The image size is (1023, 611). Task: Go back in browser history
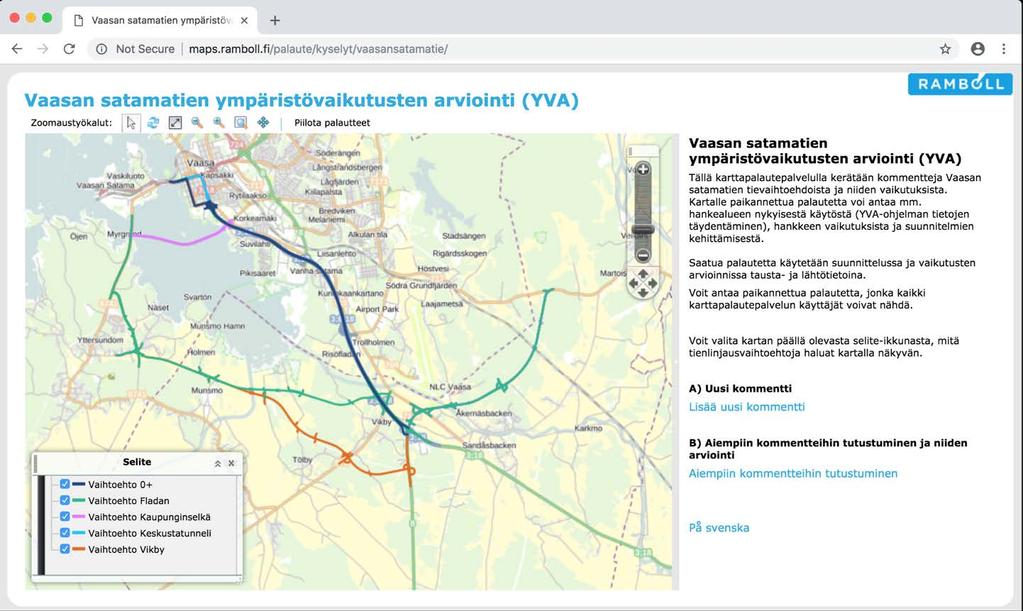point(17,49)
